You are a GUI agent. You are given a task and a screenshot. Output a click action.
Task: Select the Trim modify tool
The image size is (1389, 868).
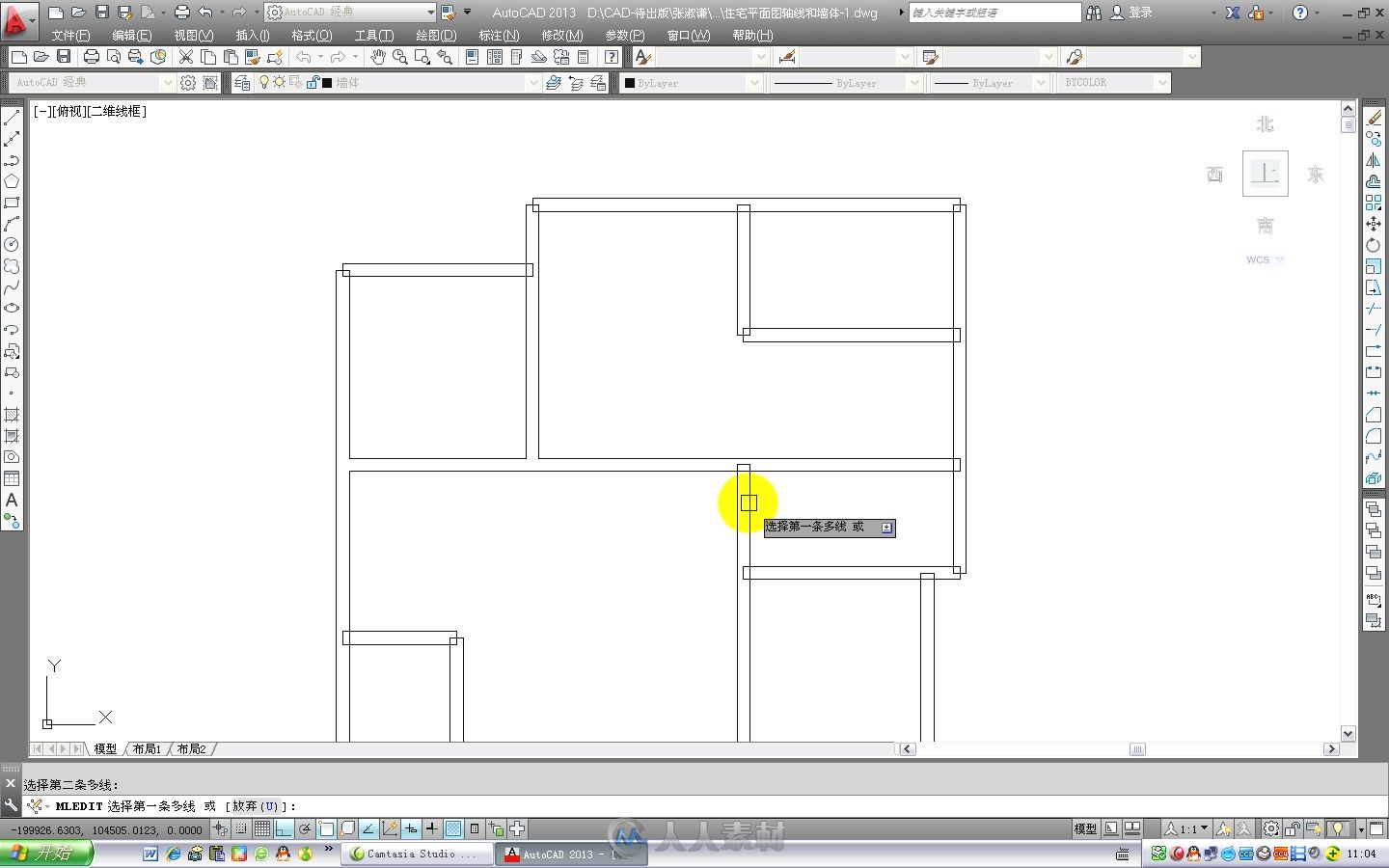click(x=1374, y=309)
